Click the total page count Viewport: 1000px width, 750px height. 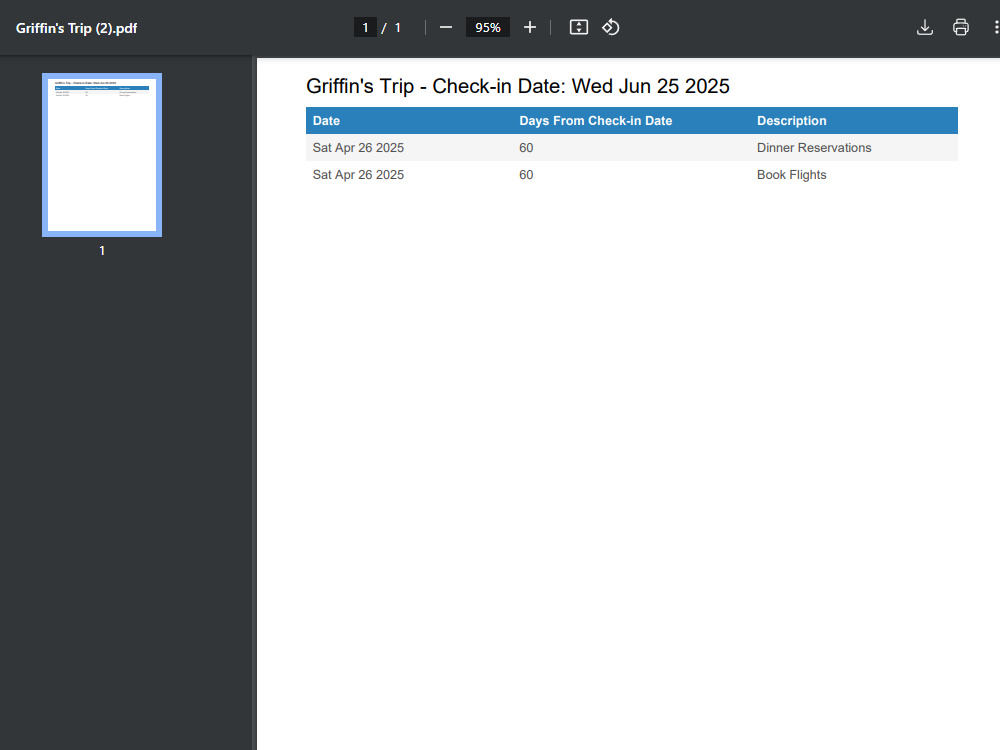coord(398,27)
